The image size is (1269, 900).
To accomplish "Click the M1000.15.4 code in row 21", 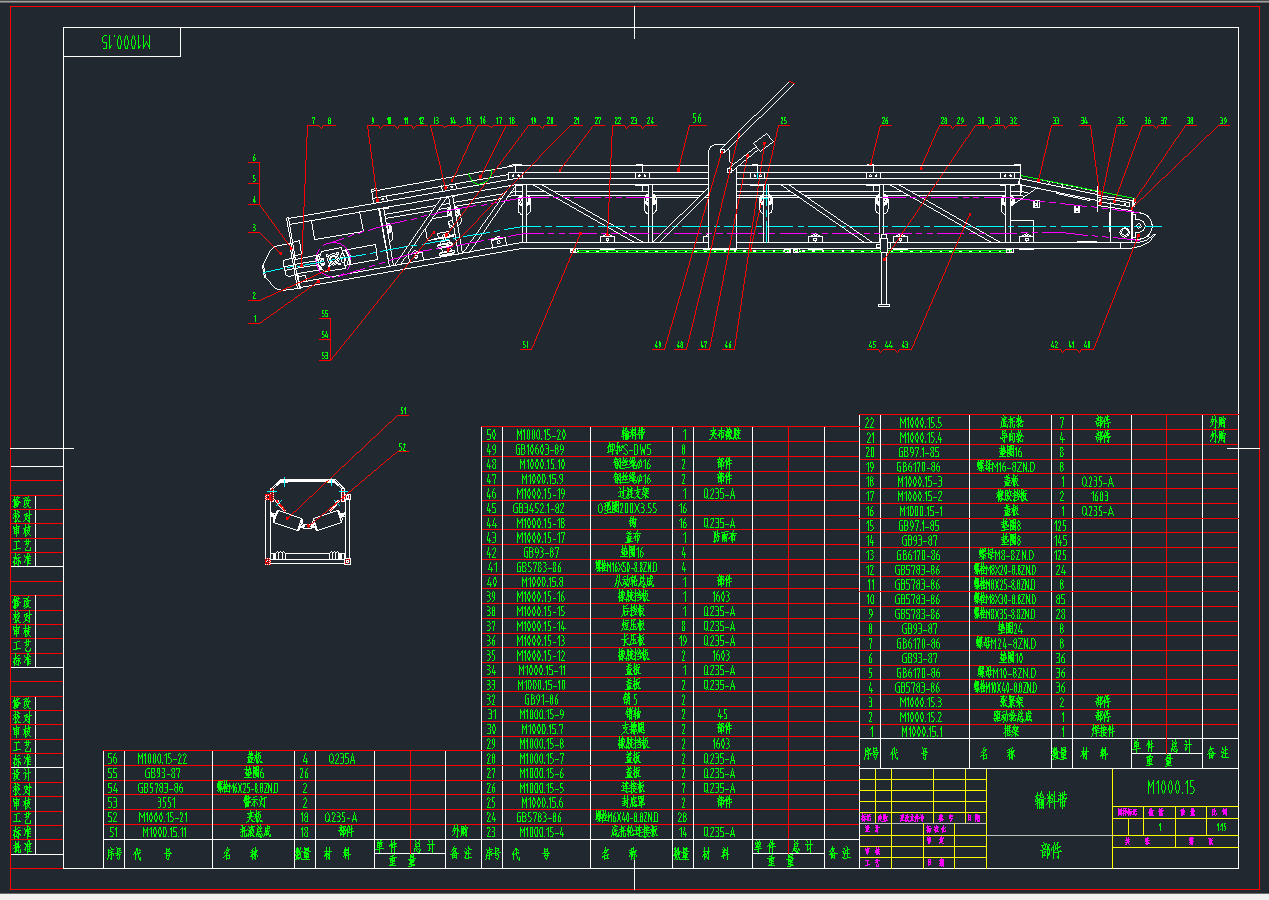I will (x=921, y=437).
